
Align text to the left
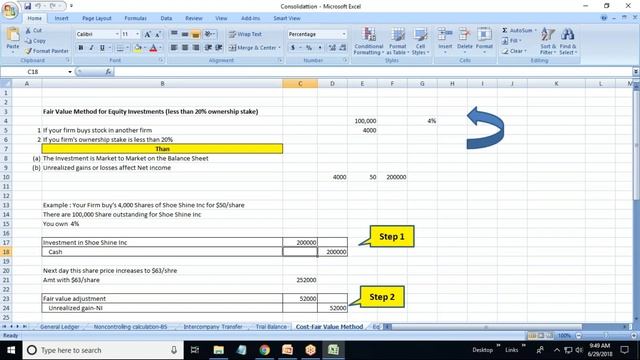pyautogui.click(x=174, y=48)
